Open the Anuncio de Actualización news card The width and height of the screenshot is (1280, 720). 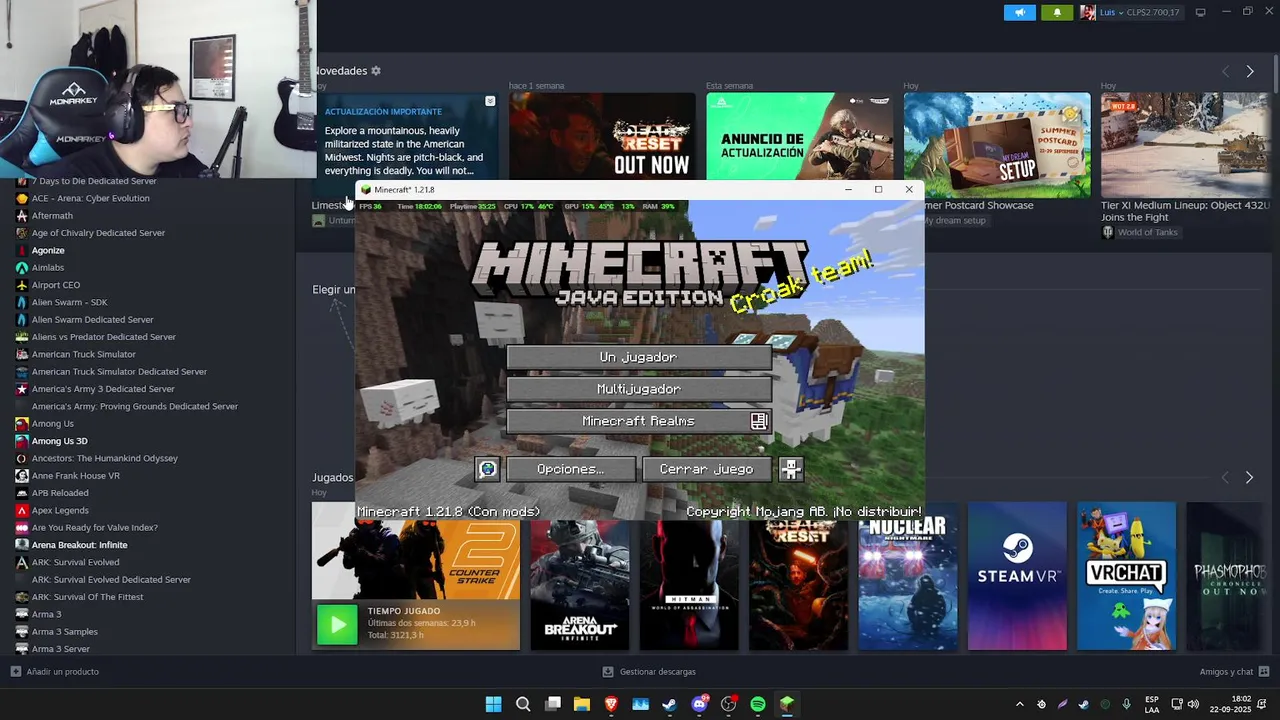(x=800, y=139)
